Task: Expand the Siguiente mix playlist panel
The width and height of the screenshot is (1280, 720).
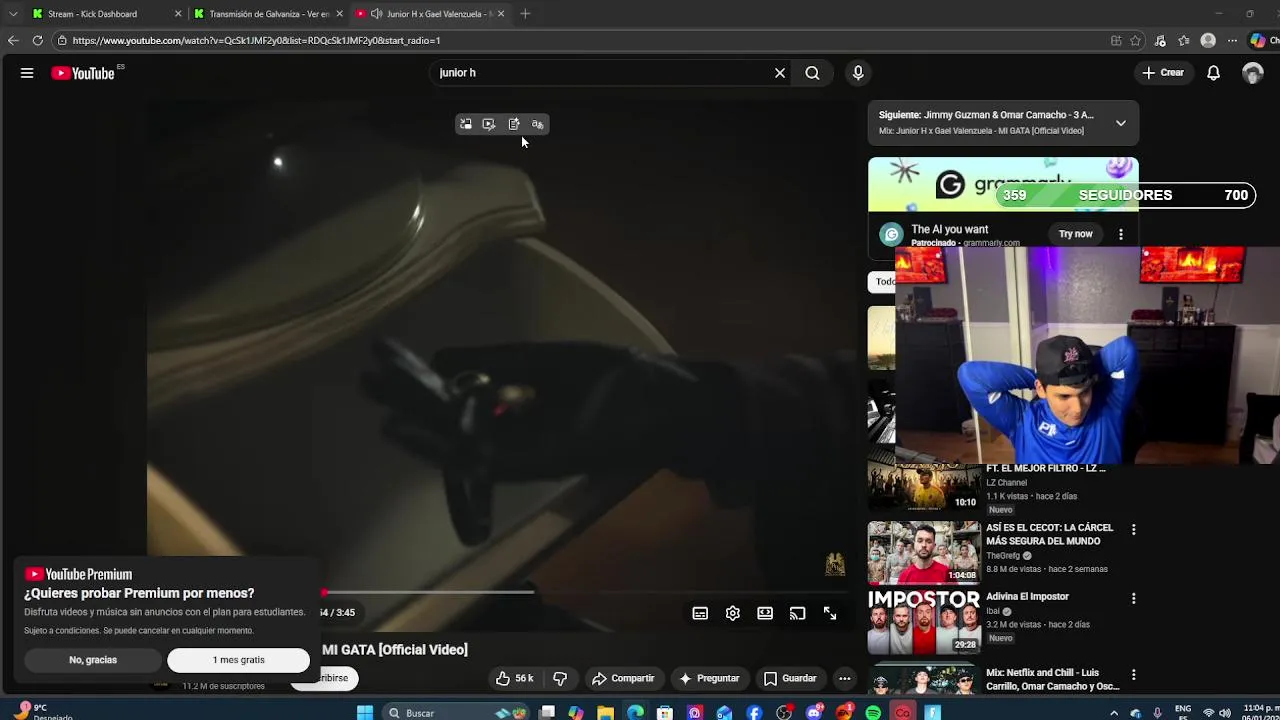Action: click(x=1121, y=123)
